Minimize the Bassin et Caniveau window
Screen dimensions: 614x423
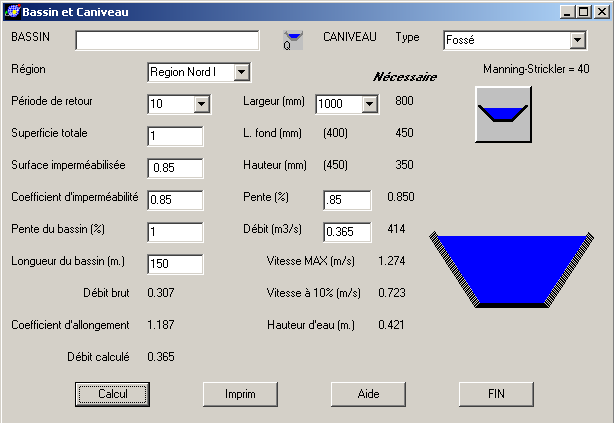click(567, 12)
